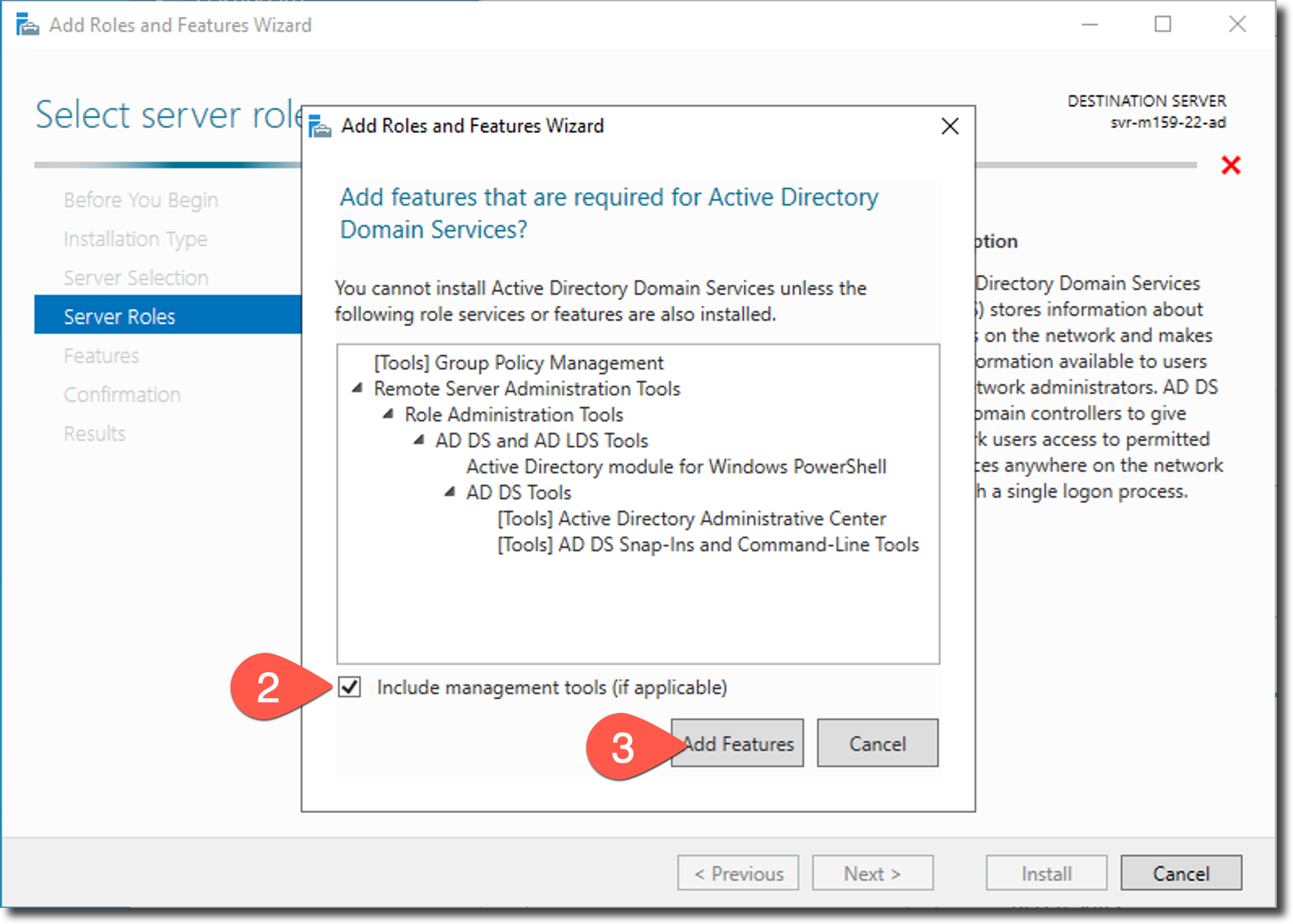The width and height of the screenshot is (1293, 924).
Task: Maximize the main wizard window
Action: (x=1163, y=24)
